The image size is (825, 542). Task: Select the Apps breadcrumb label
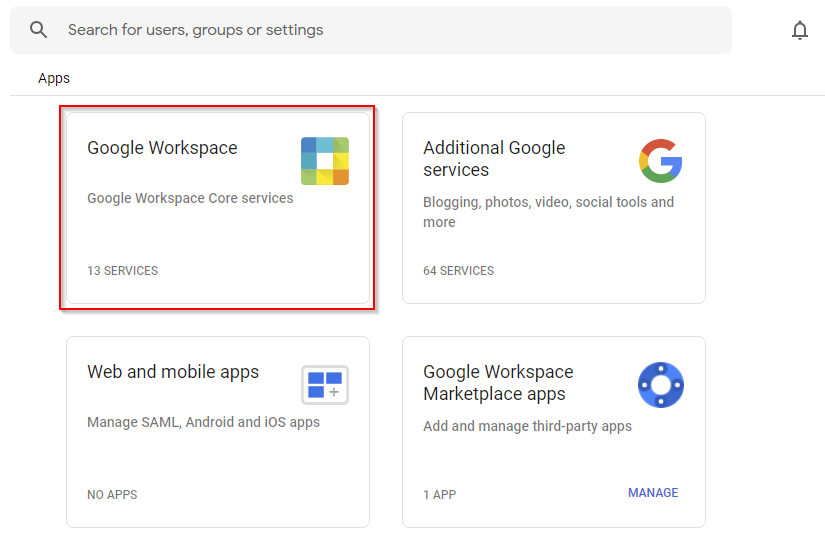click(x=54, y=78)
